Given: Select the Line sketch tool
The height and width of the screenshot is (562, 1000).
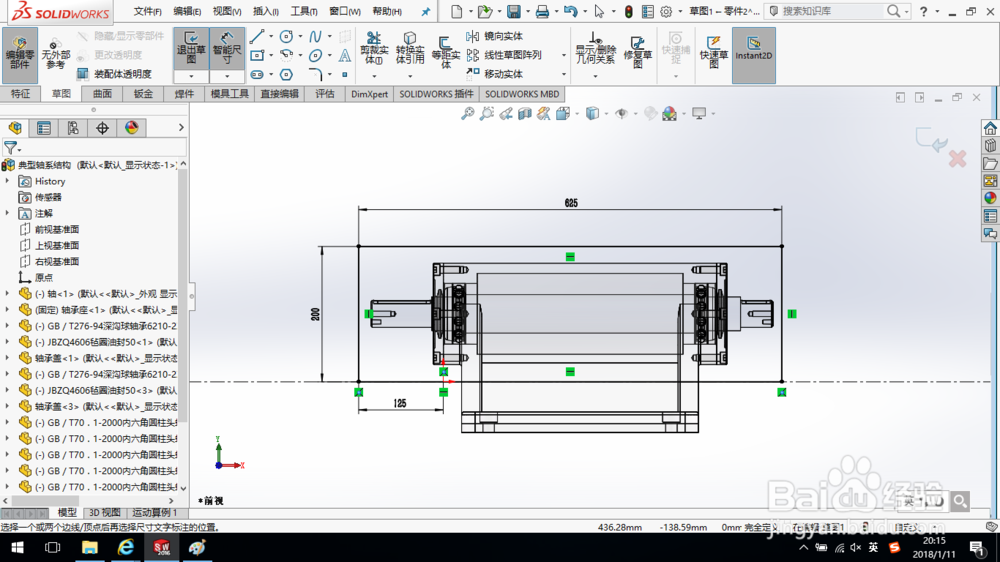Looking at the screenshot, I should (257, 37).
